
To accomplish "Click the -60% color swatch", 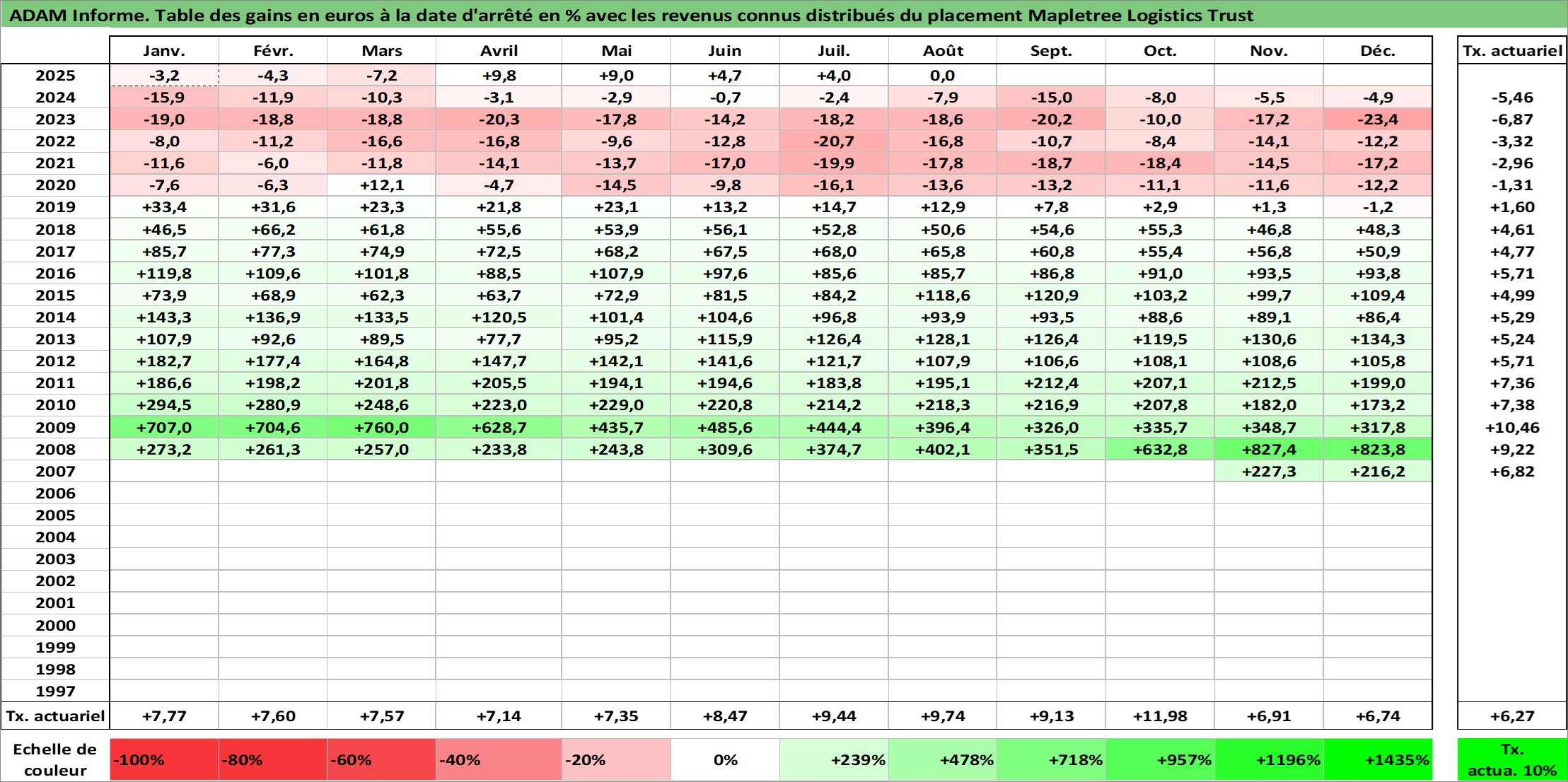I will pos(382,759).
